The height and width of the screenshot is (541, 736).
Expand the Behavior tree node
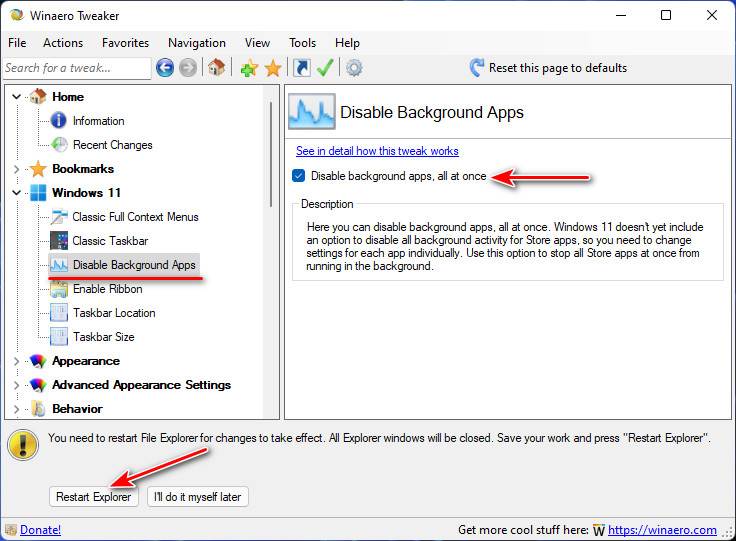(x=16, y=409)
